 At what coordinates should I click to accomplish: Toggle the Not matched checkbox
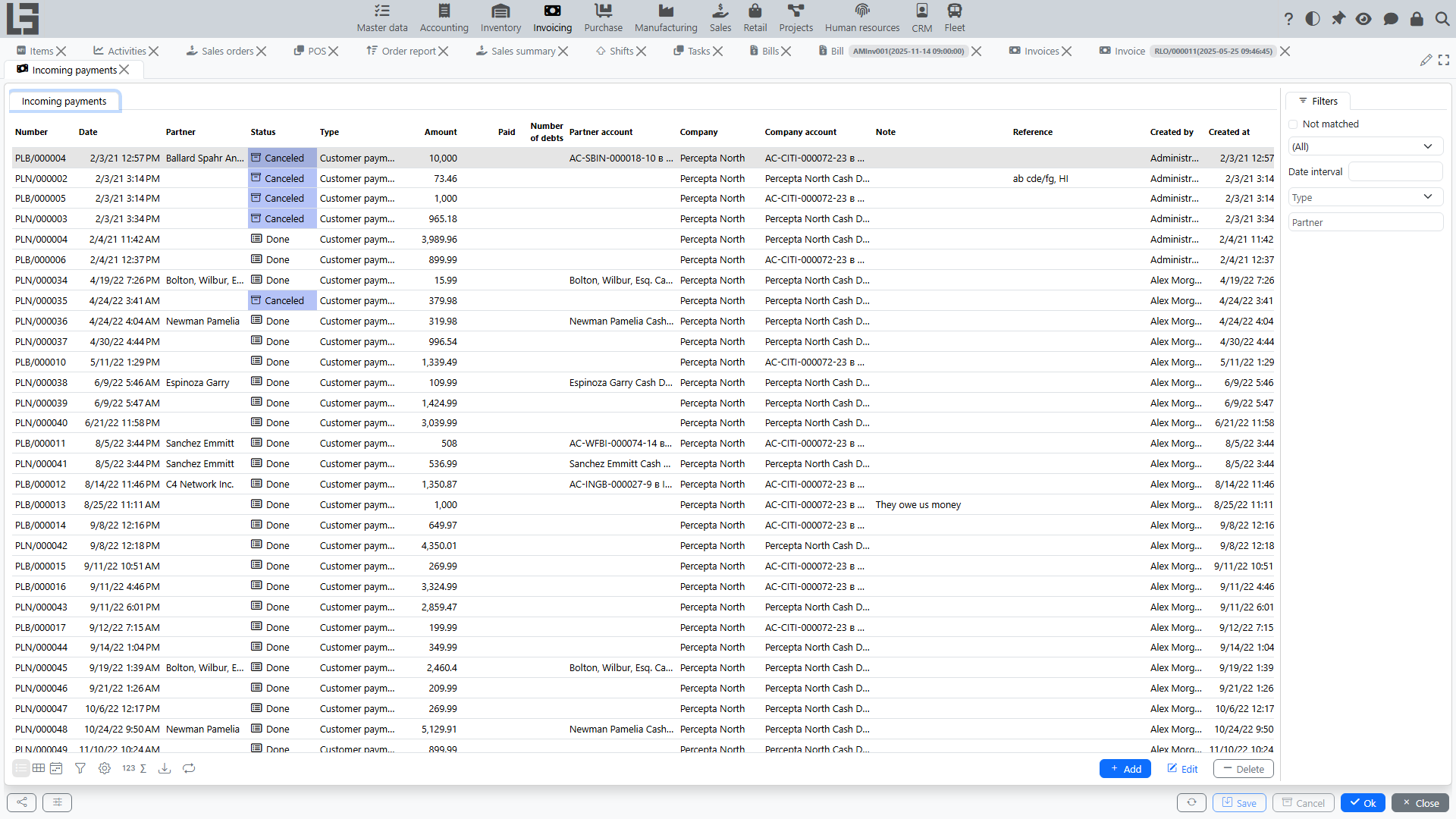(1293, 124)
